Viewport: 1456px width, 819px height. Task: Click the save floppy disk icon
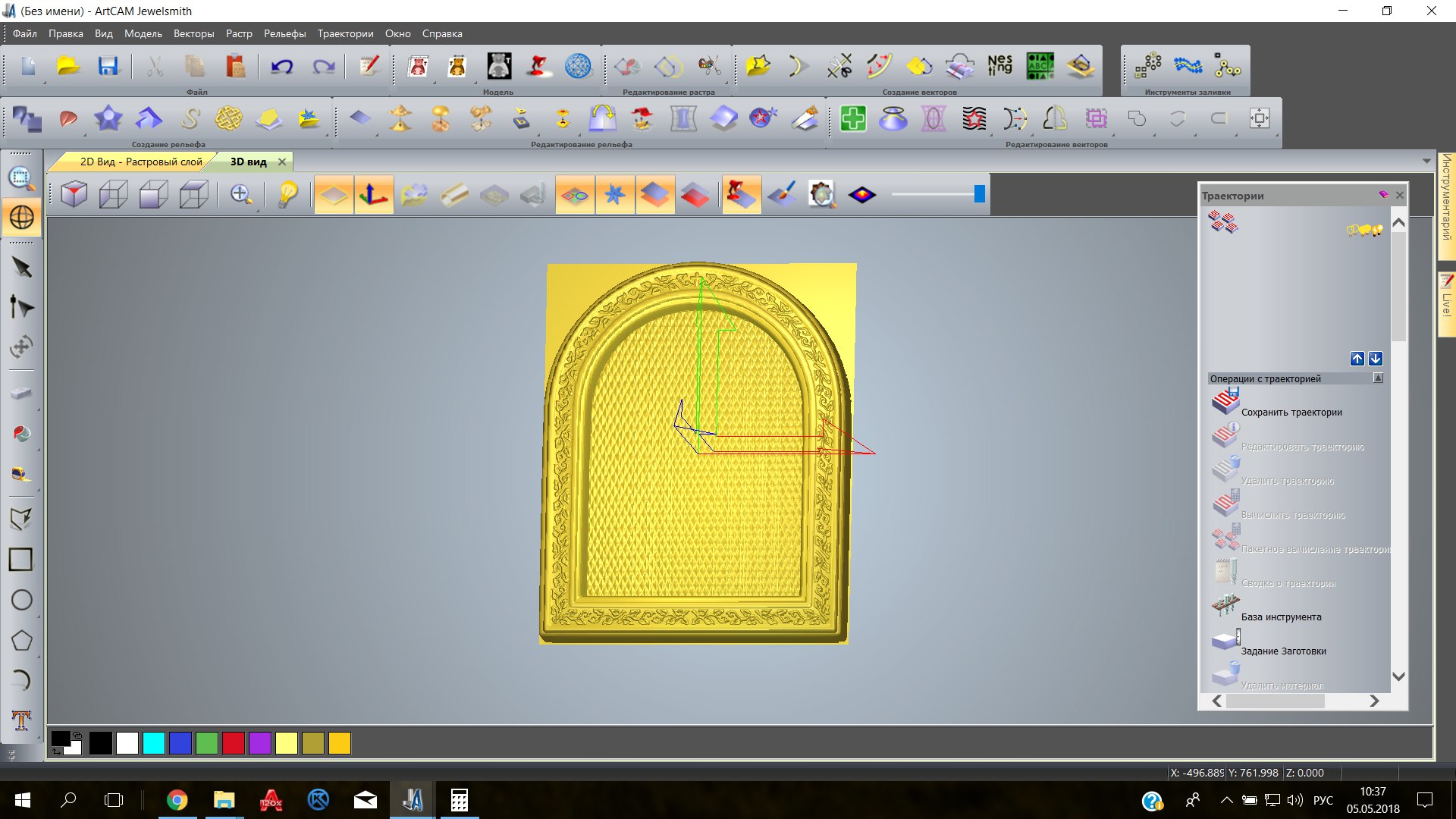coord(108,67)
